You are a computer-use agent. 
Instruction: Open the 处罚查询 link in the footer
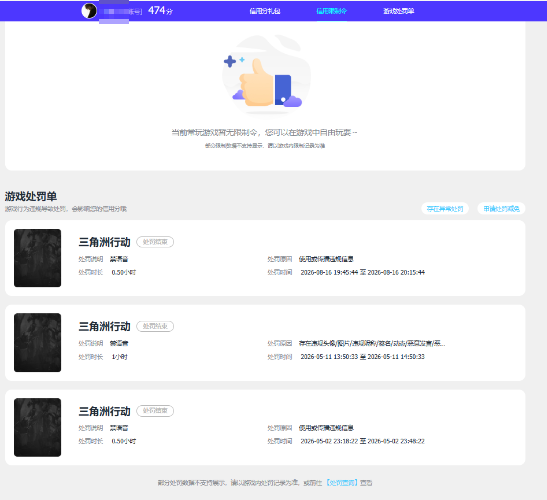click(342, 483)
